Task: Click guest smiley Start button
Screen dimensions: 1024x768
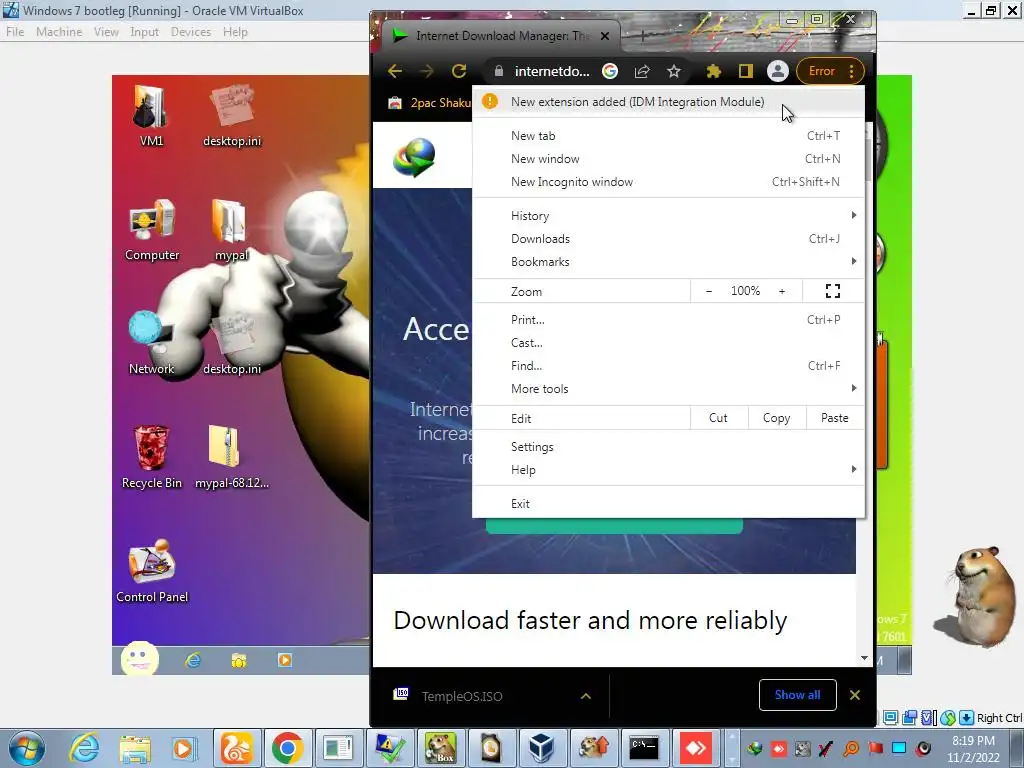Action: 140,658
